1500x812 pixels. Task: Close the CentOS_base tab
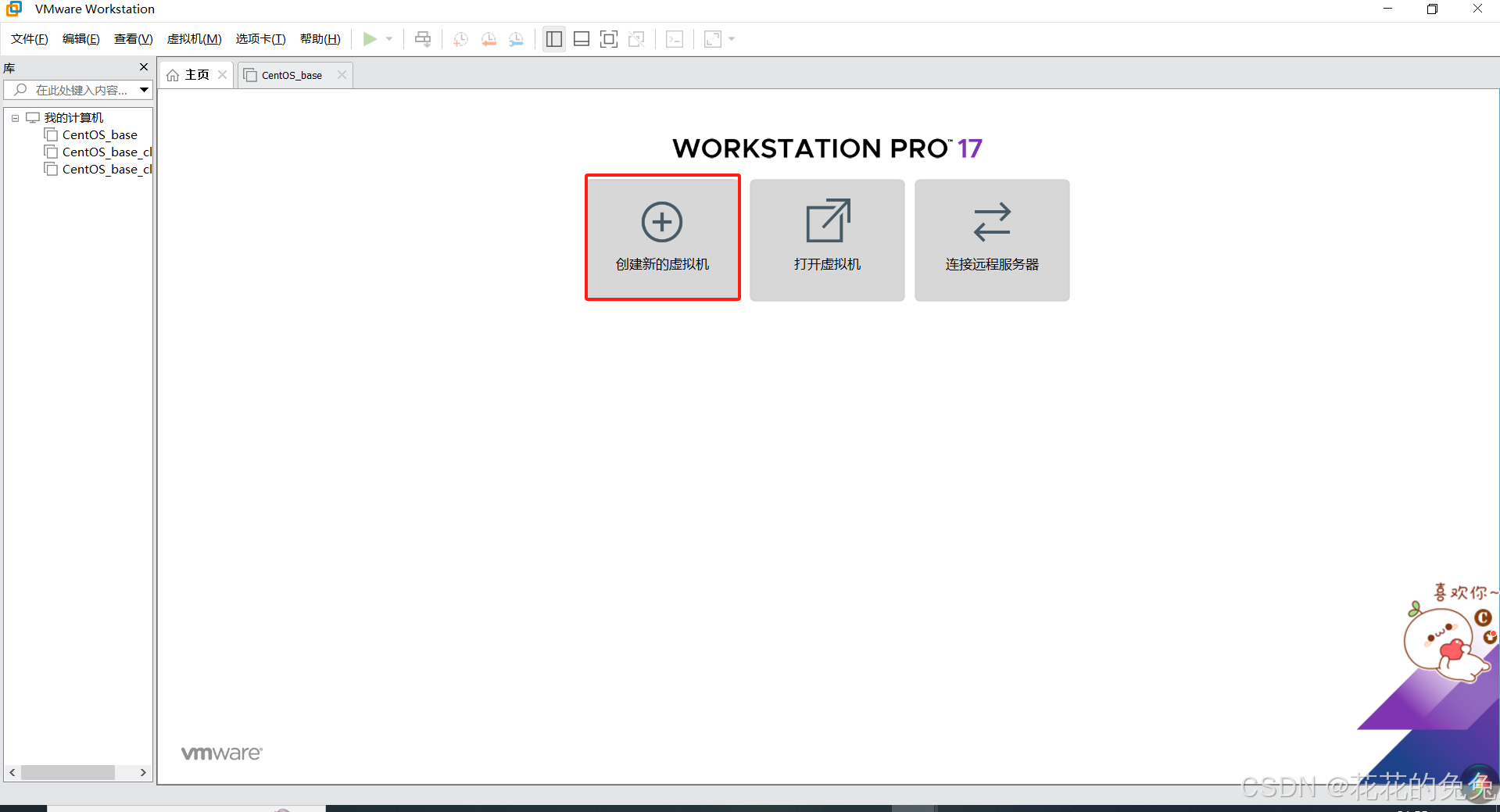click(x=342, y=75)
